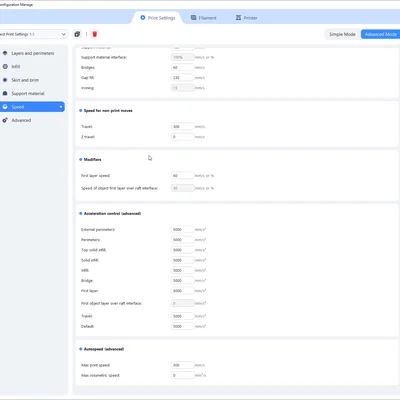Select the Layers and perimeters icon in sidebar
Screen dimensions: 400x400
point(5,53)
